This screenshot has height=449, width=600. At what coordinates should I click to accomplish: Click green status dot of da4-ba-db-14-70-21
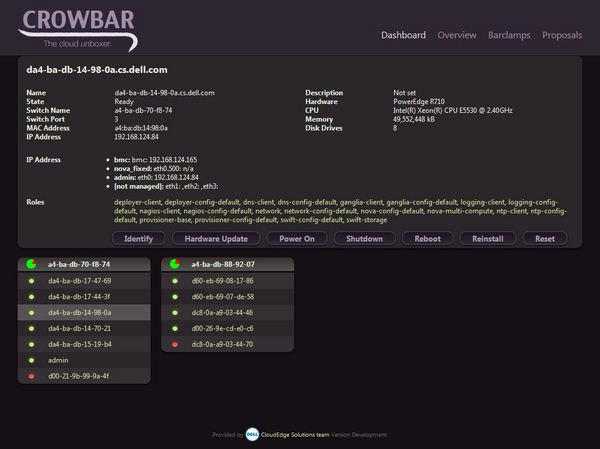click(x=31, y=328)
